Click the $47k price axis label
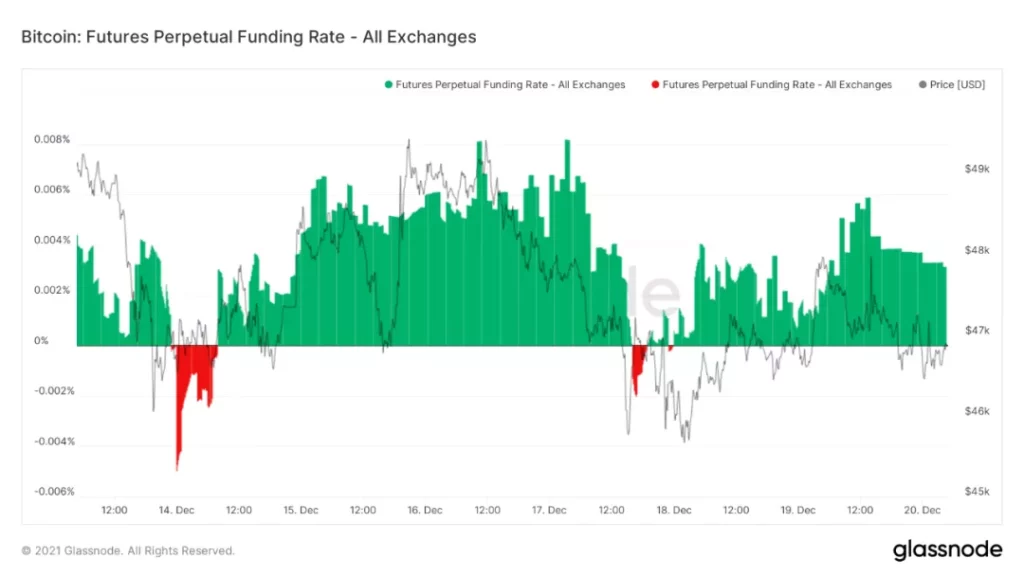 click(x=975, y=330)
